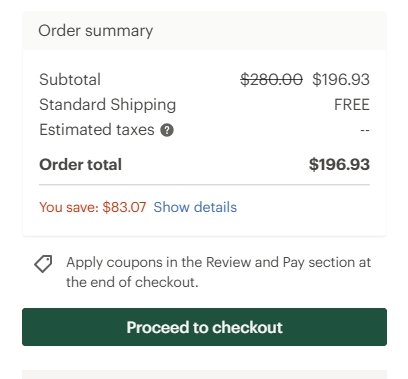The image size is (408, 379).
Task: Click the Estimated taxes label text
Action: [97, 130]
